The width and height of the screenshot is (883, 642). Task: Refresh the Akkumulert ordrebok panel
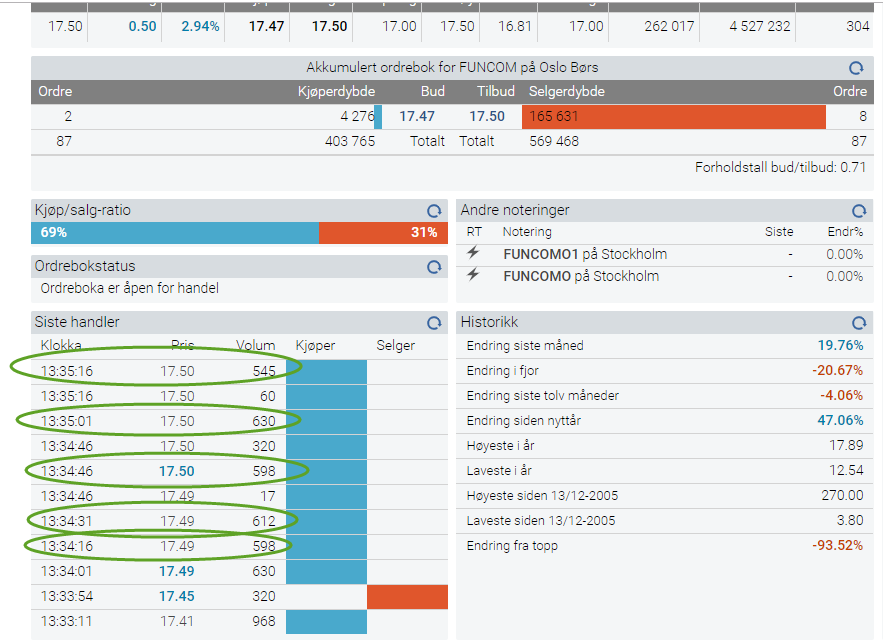[x=856, y=68]
